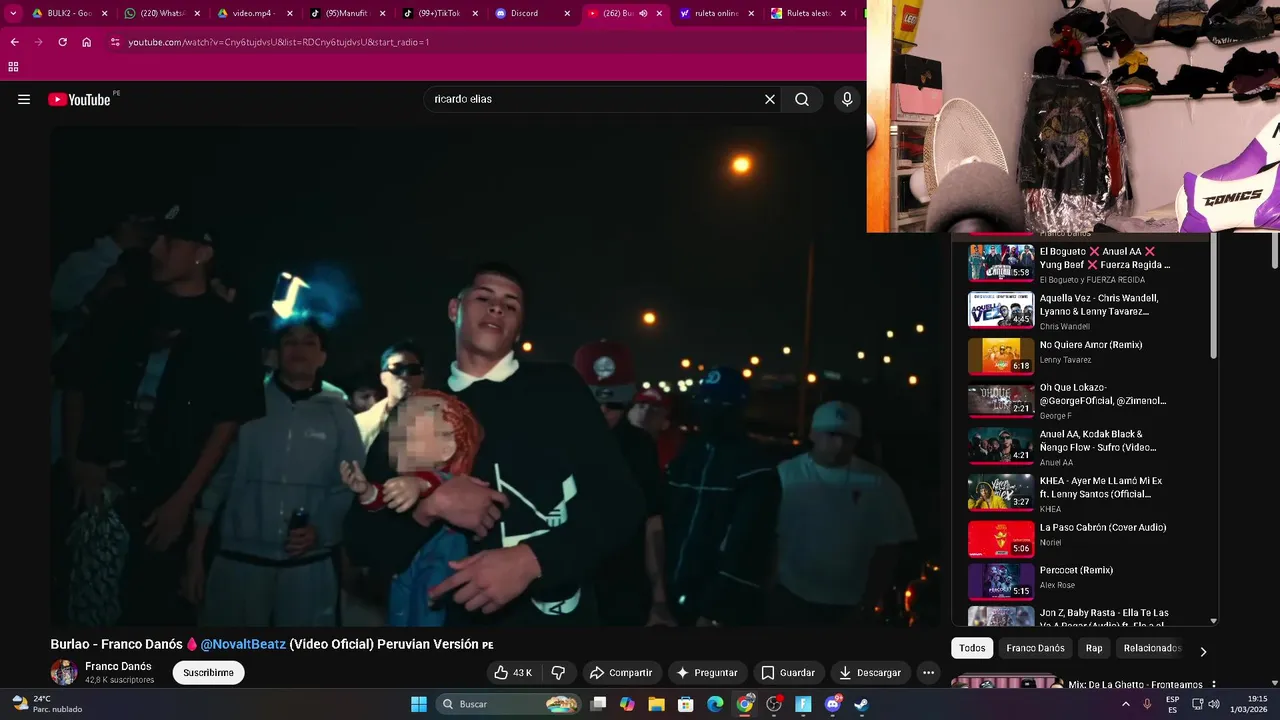Reload the page
The width and height of the screenshot is (1280, 720).
[62, 42]
